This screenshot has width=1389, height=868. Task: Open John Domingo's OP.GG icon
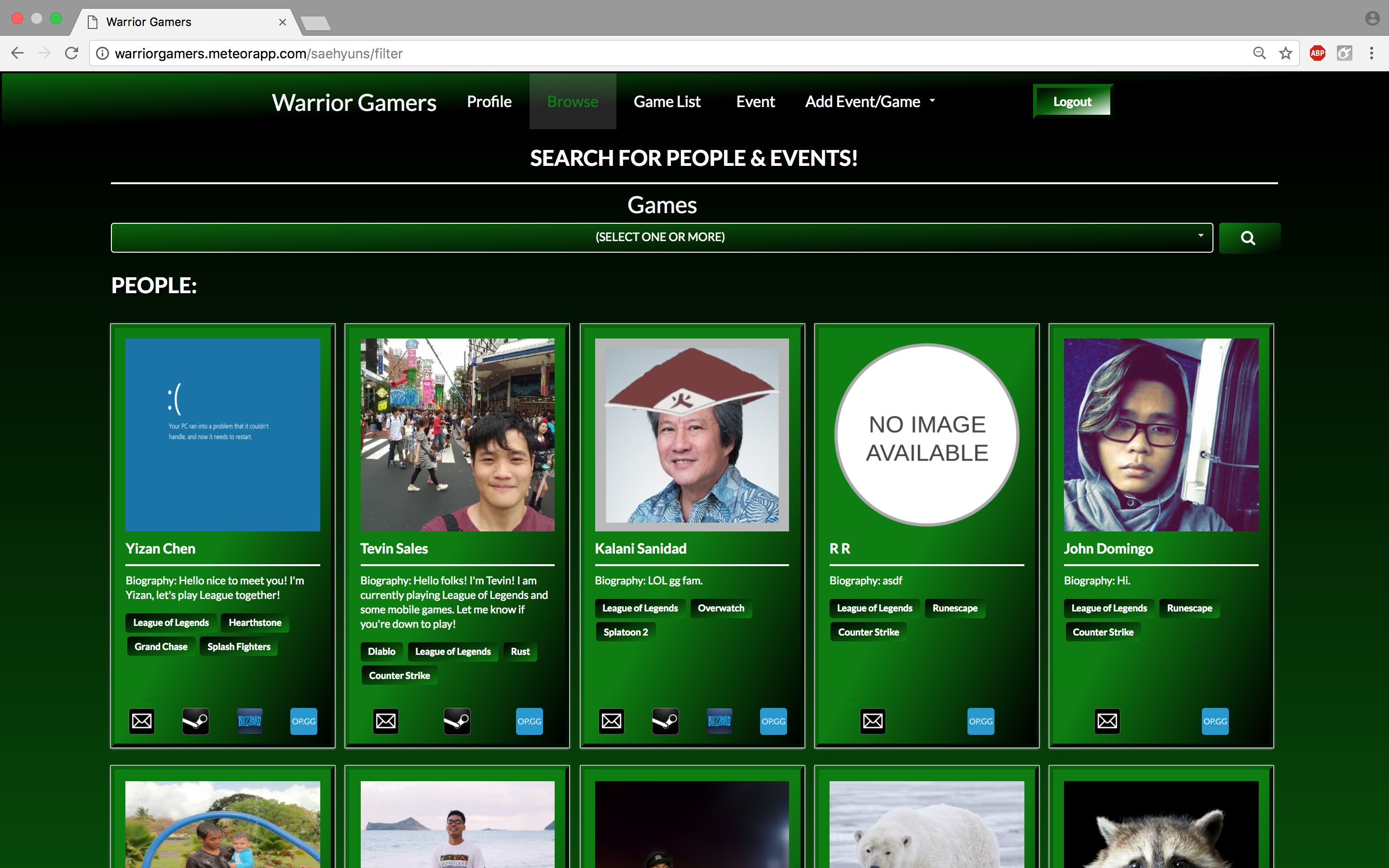pos(1215,721)
